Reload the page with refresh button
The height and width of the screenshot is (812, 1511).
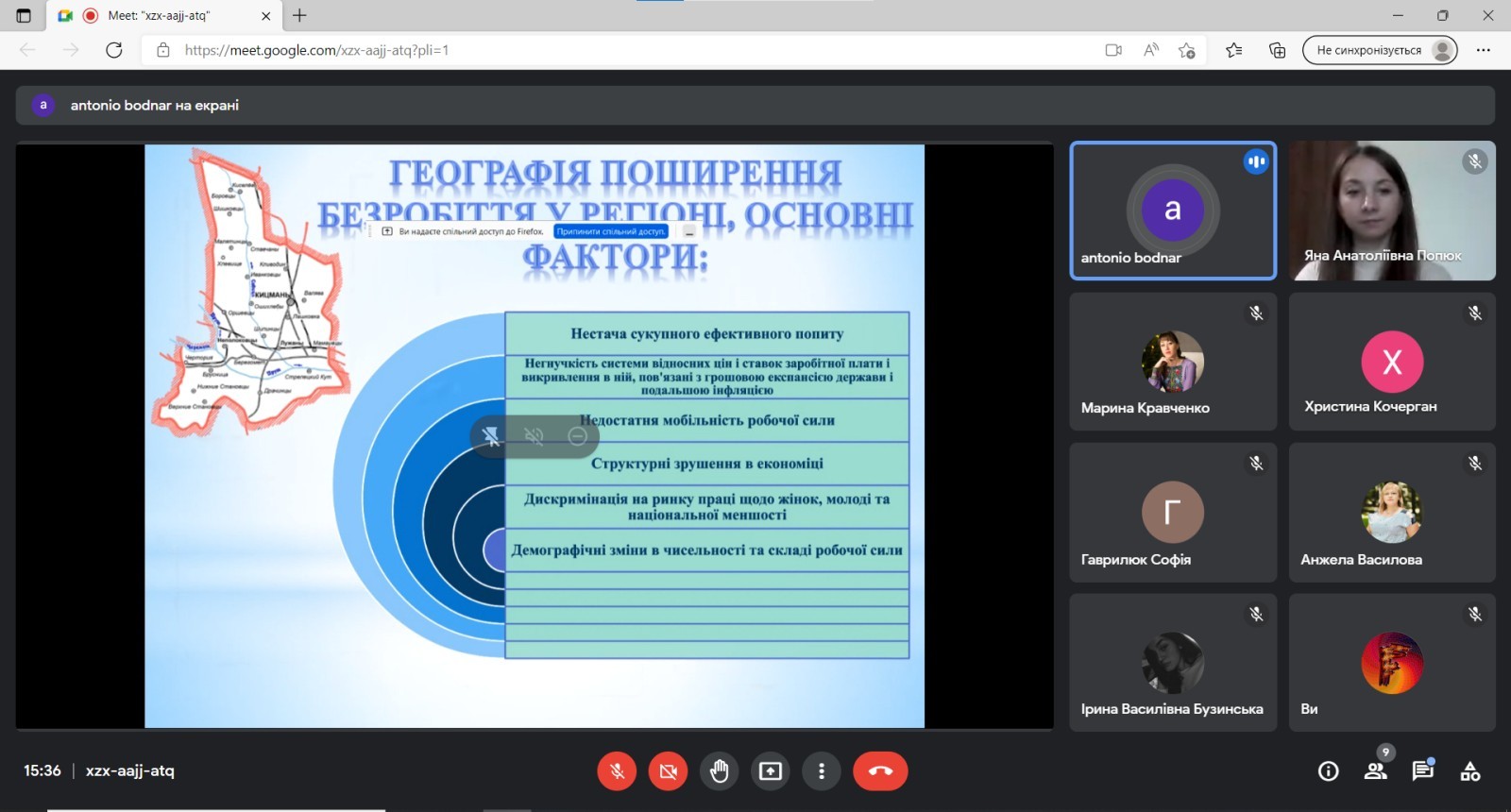click(x=114, y=50)
